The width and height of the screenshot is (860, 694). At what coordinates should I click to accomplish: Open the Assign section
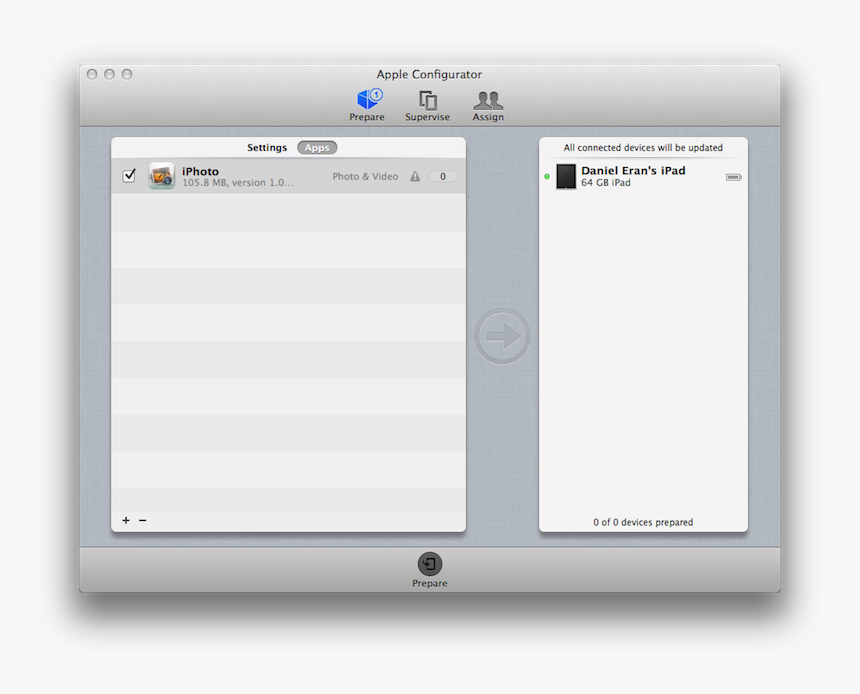tap(488, 105)
